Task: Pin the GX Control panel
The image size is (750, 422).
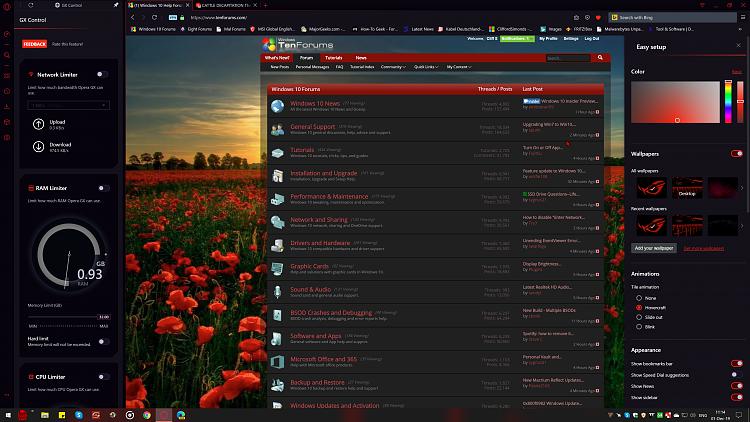Action: point(116,5)
